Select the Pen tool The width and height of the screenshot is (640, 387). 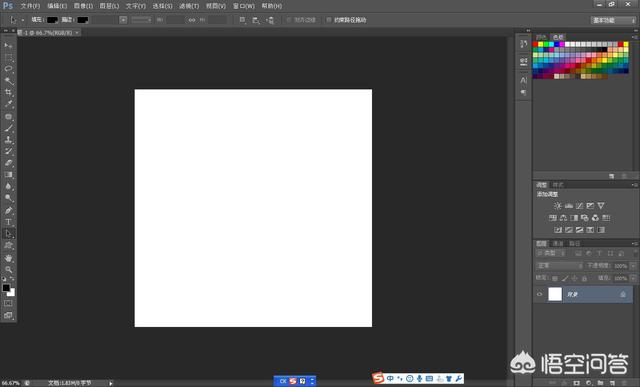8,211
